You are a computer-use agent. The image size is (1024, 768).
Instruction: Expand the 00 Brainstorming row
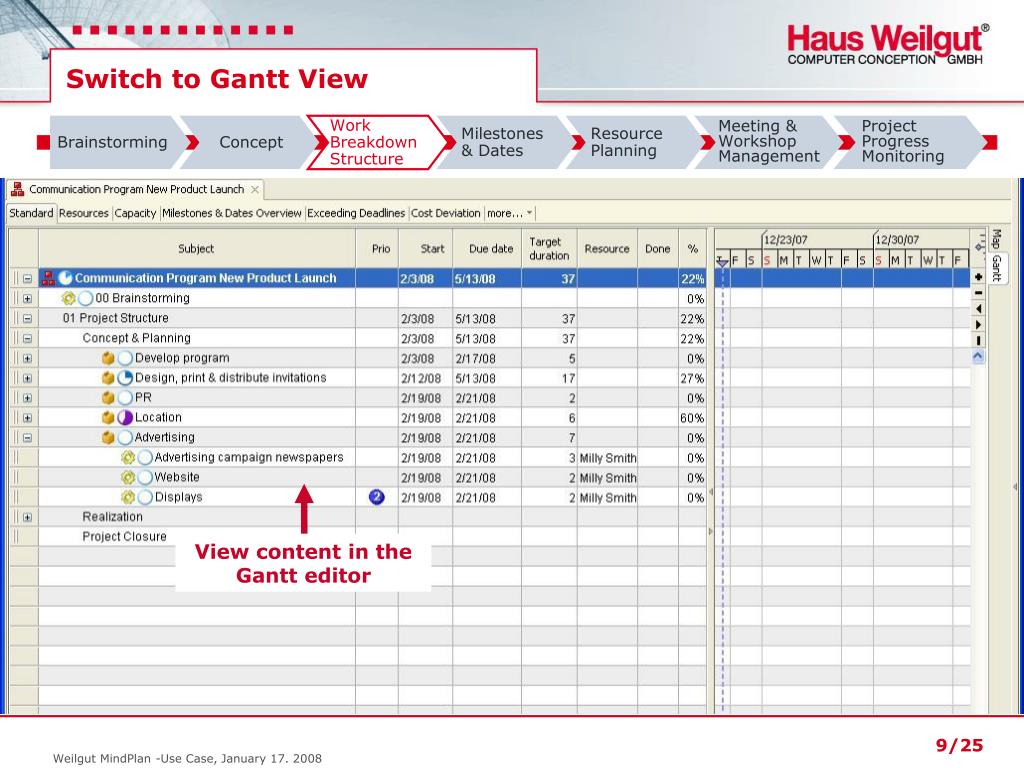(27, 298)
